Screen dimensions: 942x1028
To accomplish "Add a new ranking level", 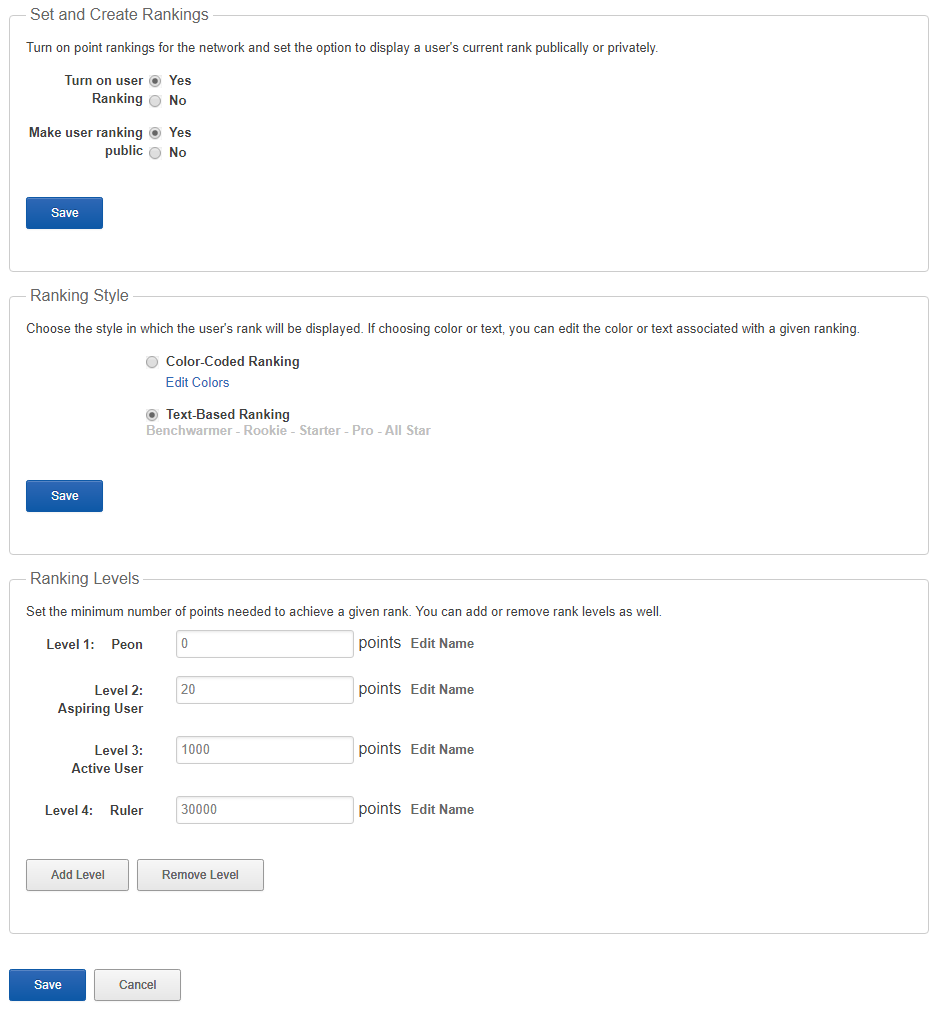I will (x=77, y=874).
